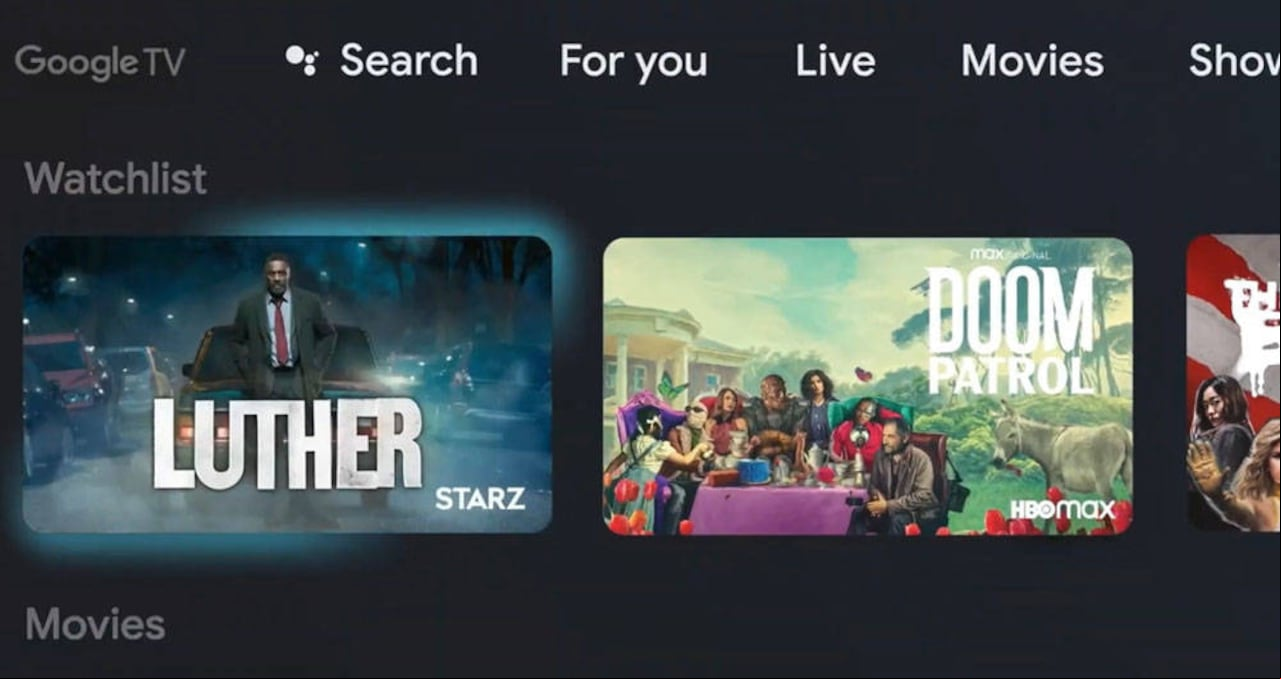The width and height of the screenshot is (1281, 679).
Task: Open the Search option
Action: point(409,61)
